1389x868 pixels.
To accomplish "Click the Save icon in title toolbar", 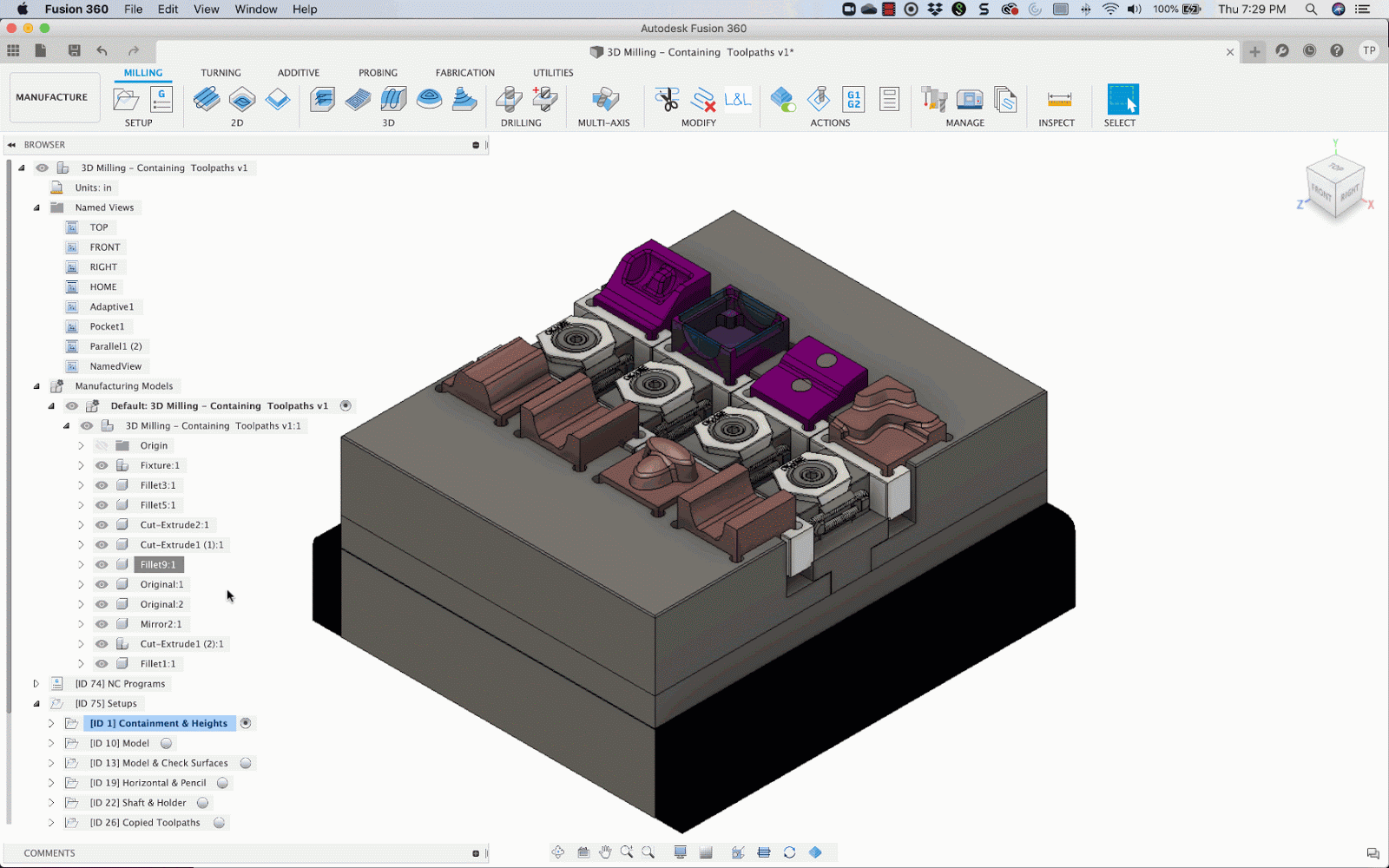I will click(75, 51).
